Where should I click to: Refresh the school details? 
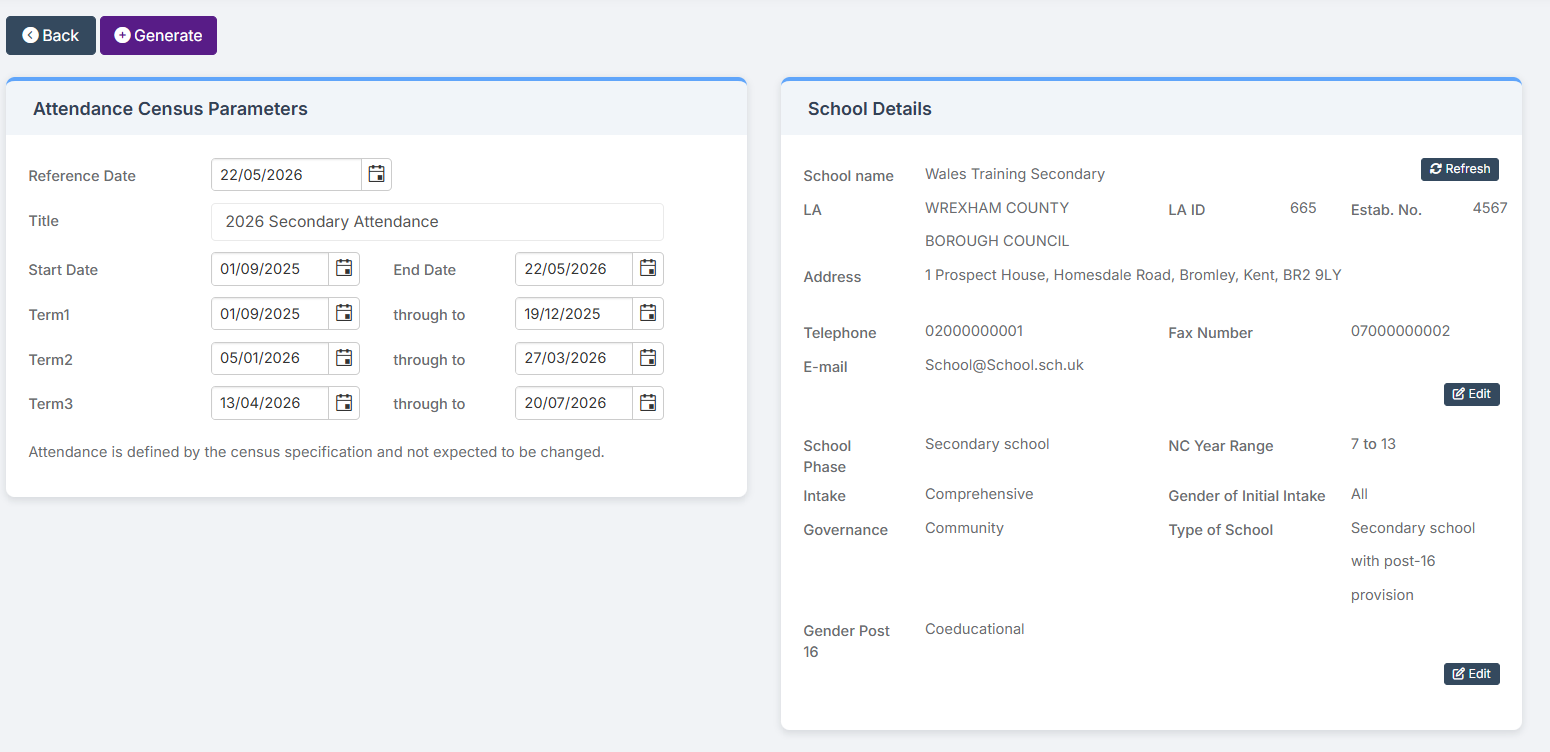(x=1460, y=169)
